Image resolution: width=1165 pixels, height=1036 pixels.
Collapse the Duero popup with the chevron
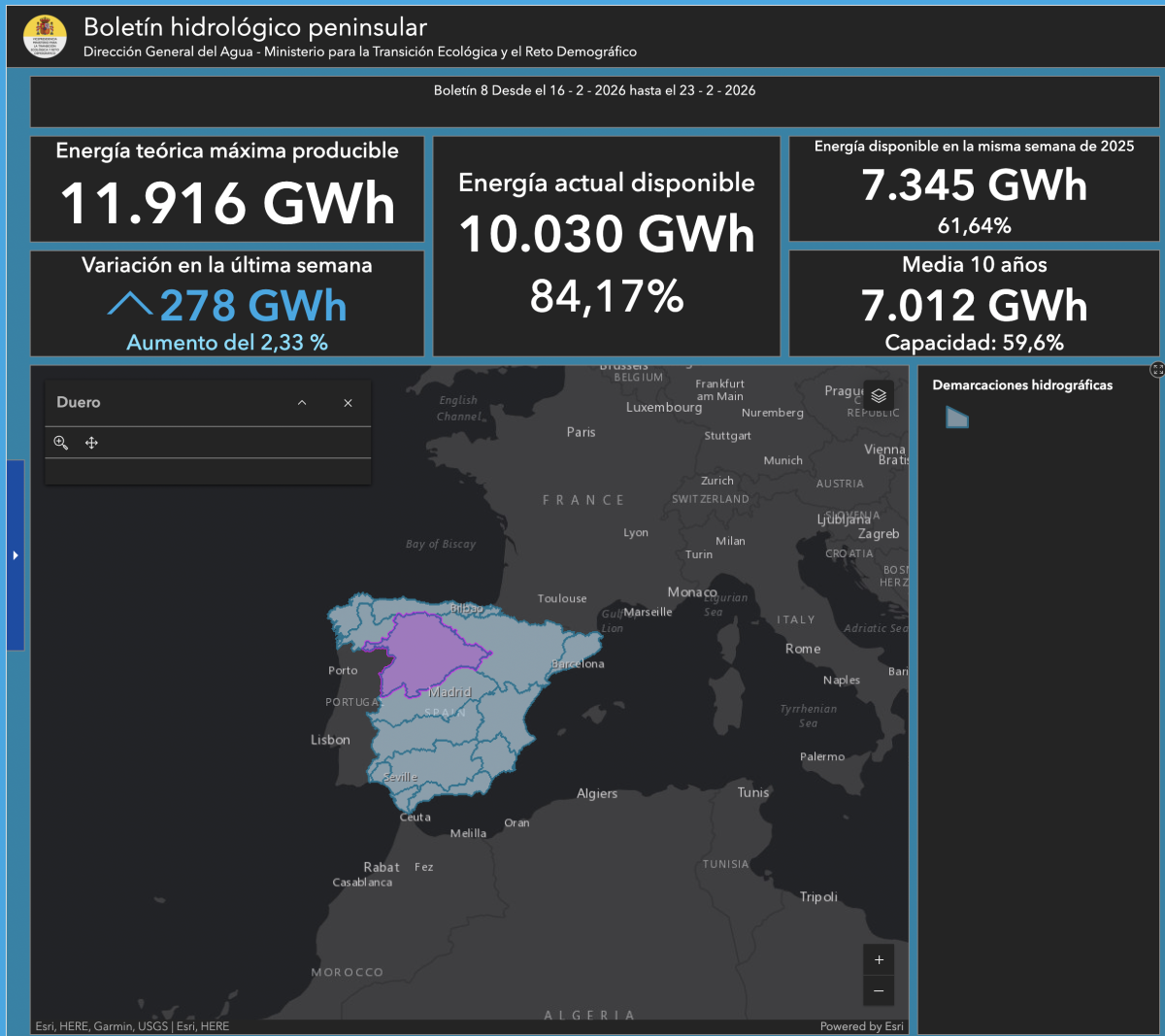pyautogui.click(x=302, y=403)
